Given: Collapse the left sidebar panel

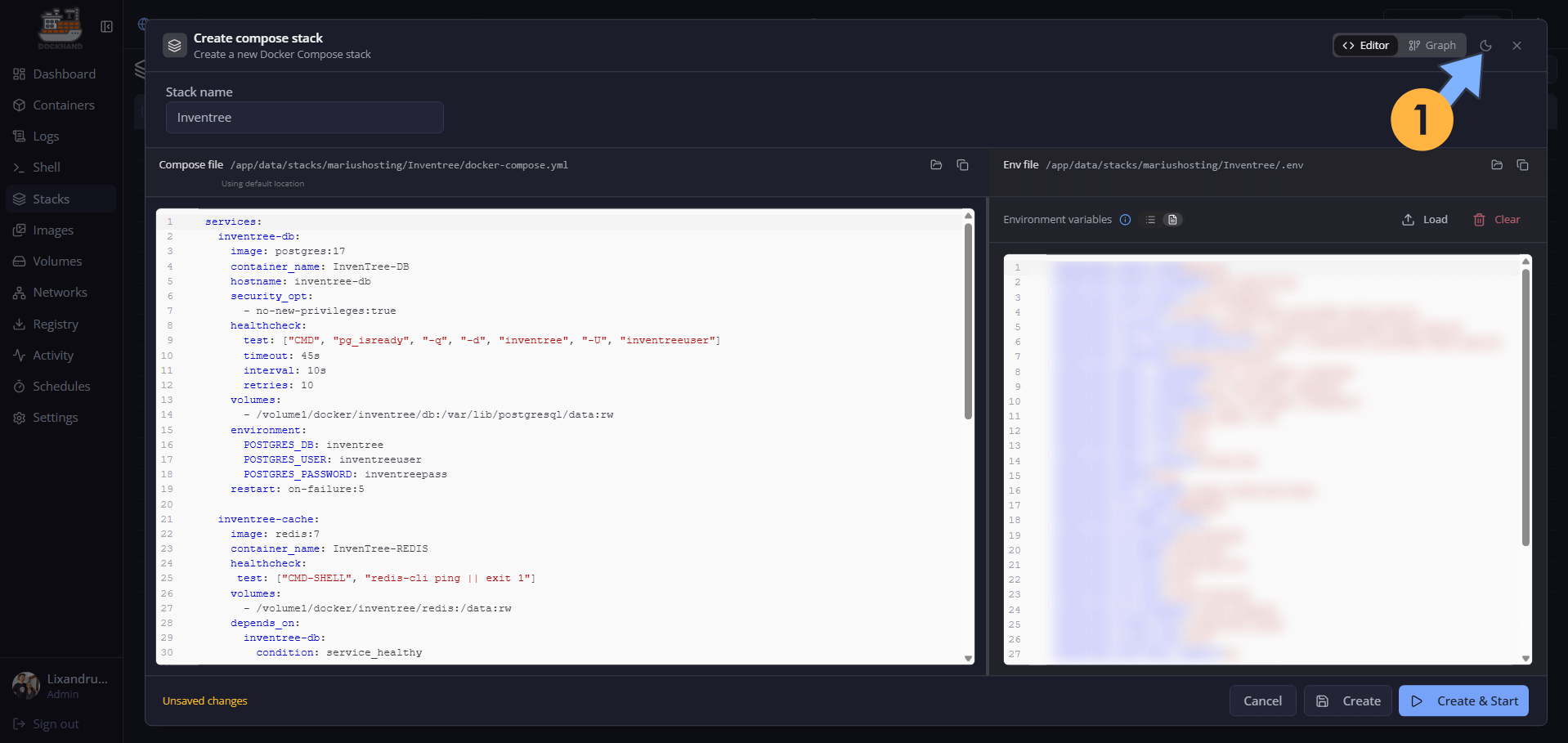Looking at the screenshot, I should [x=106, y=27].
